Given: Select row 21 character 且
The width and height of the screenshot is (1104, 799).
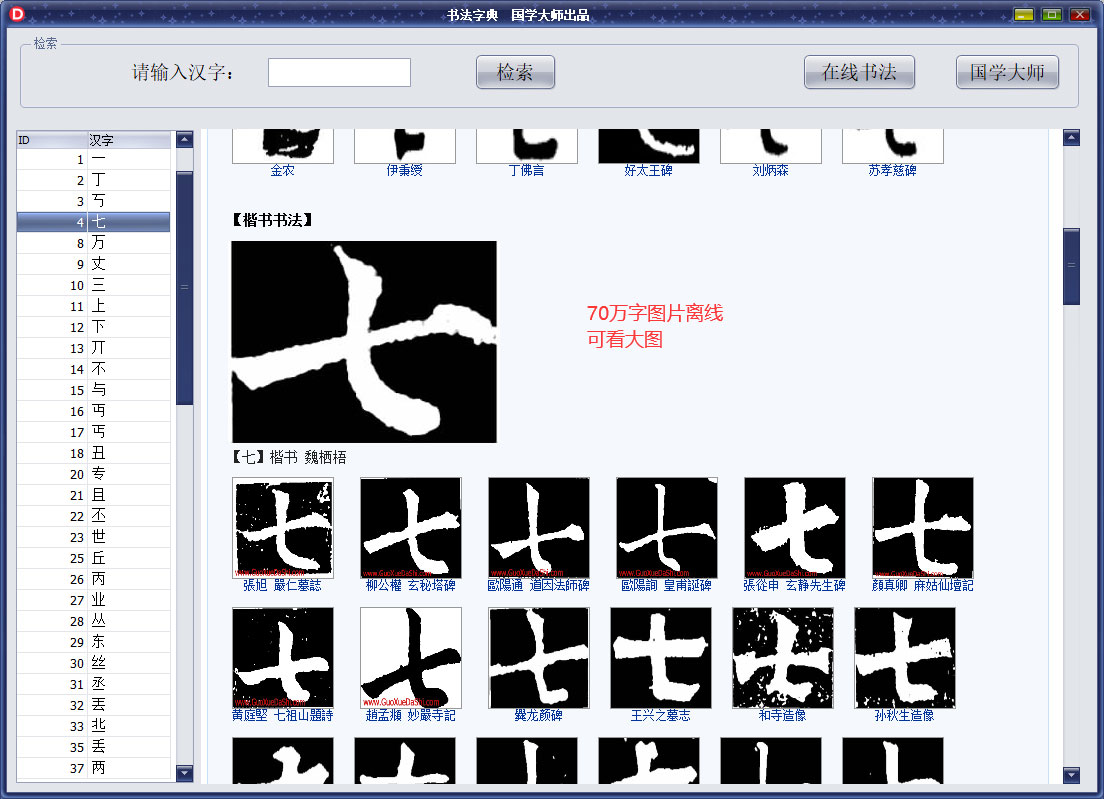Looking at the screenshot, I should coord(94,496).
